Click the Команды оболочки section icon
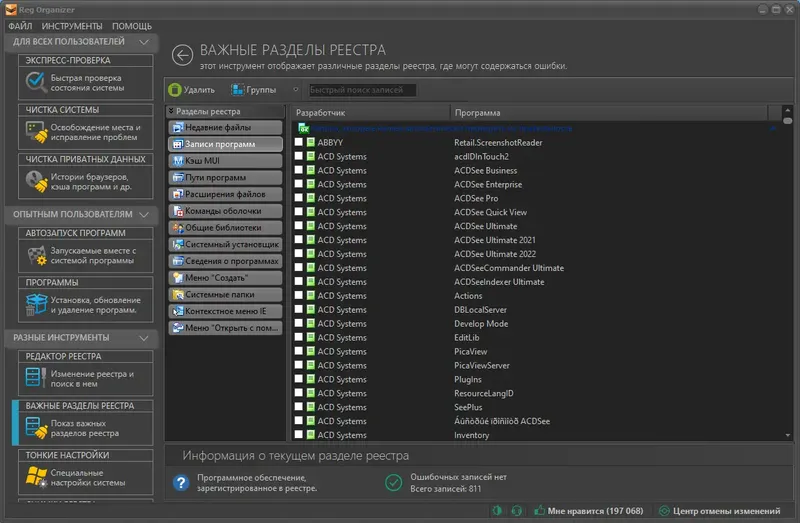This screenshot has height=523, width=800. [178, 211]
